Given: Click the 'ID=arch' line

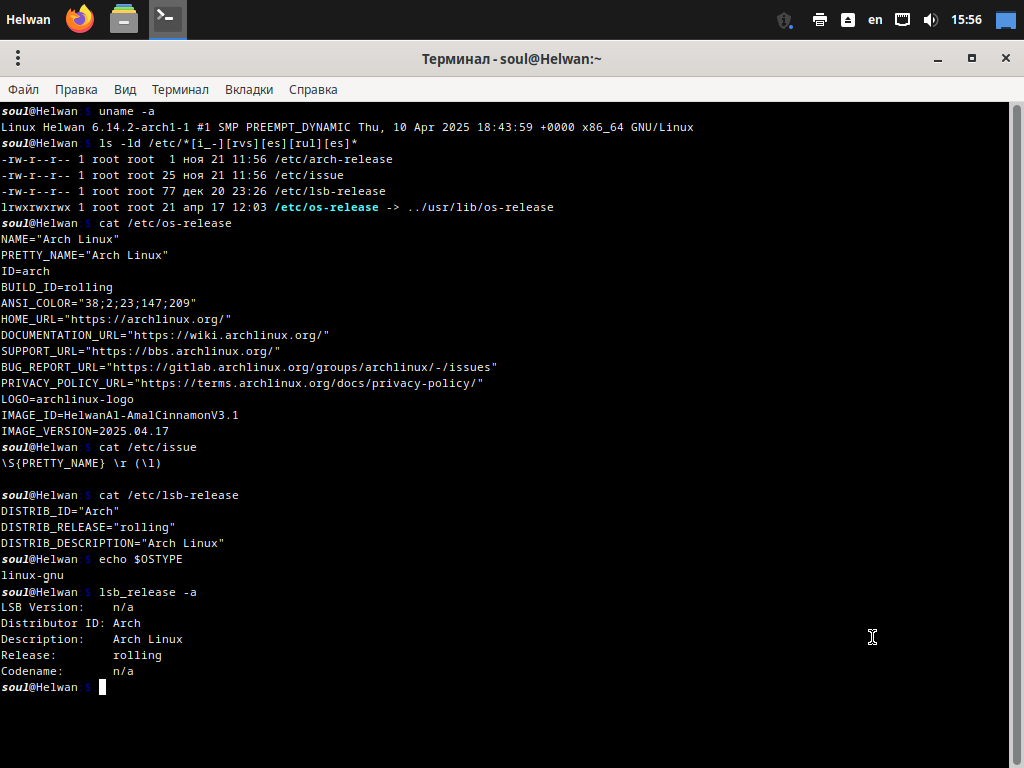Looking at the screenshot, I should (25, 271).
